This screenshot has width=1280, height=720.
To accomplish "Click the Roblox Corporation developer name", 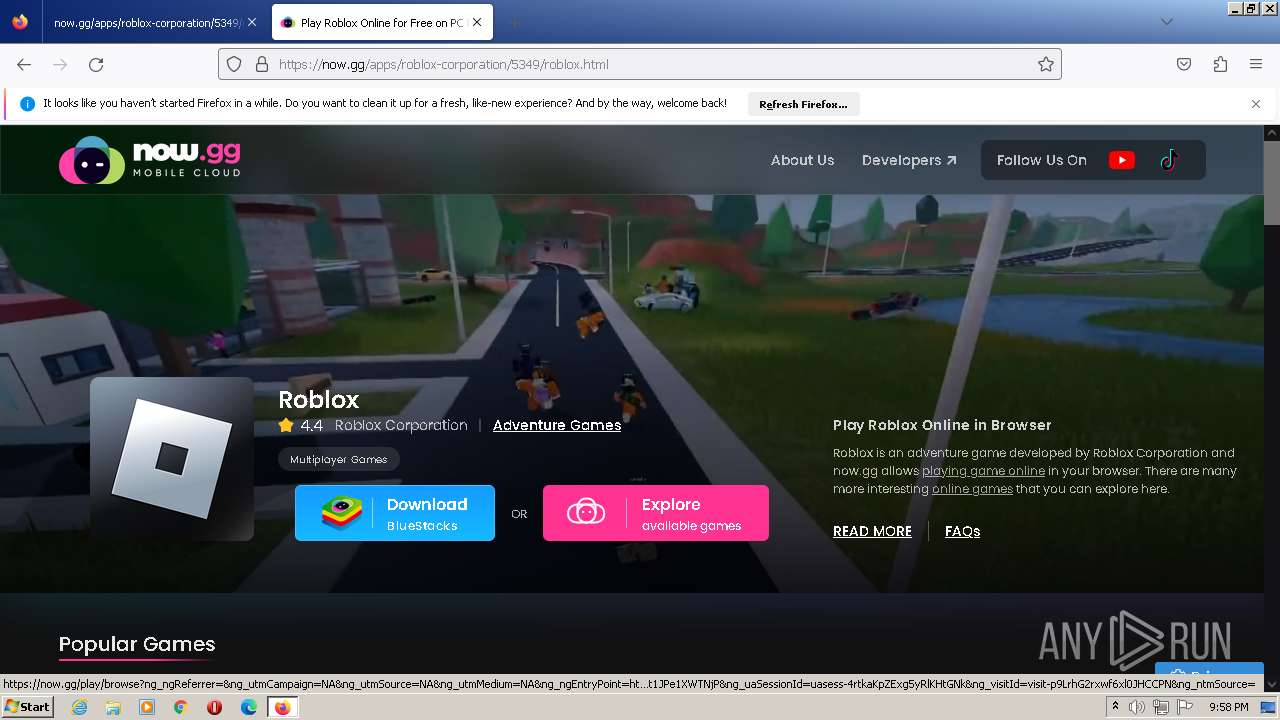I will pyautogui.click(x=401, y=425).
